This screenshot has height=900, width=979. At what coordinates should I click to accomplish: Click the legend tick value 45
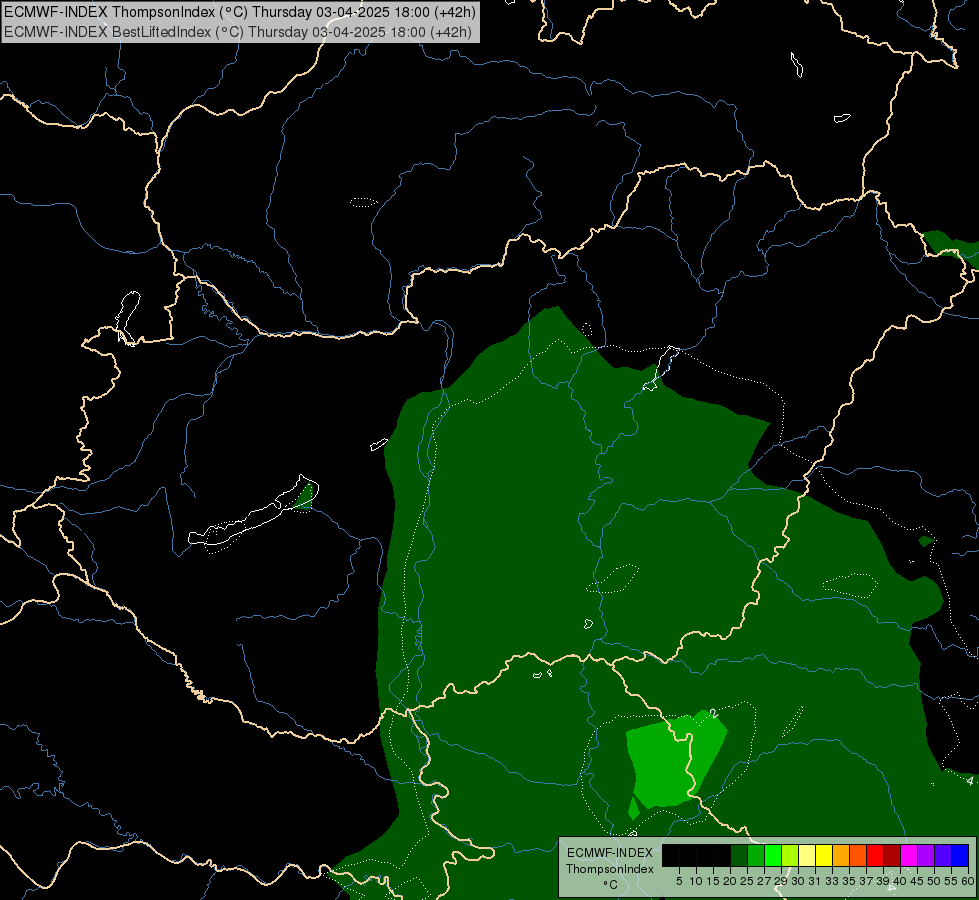(x=917, y=881)
